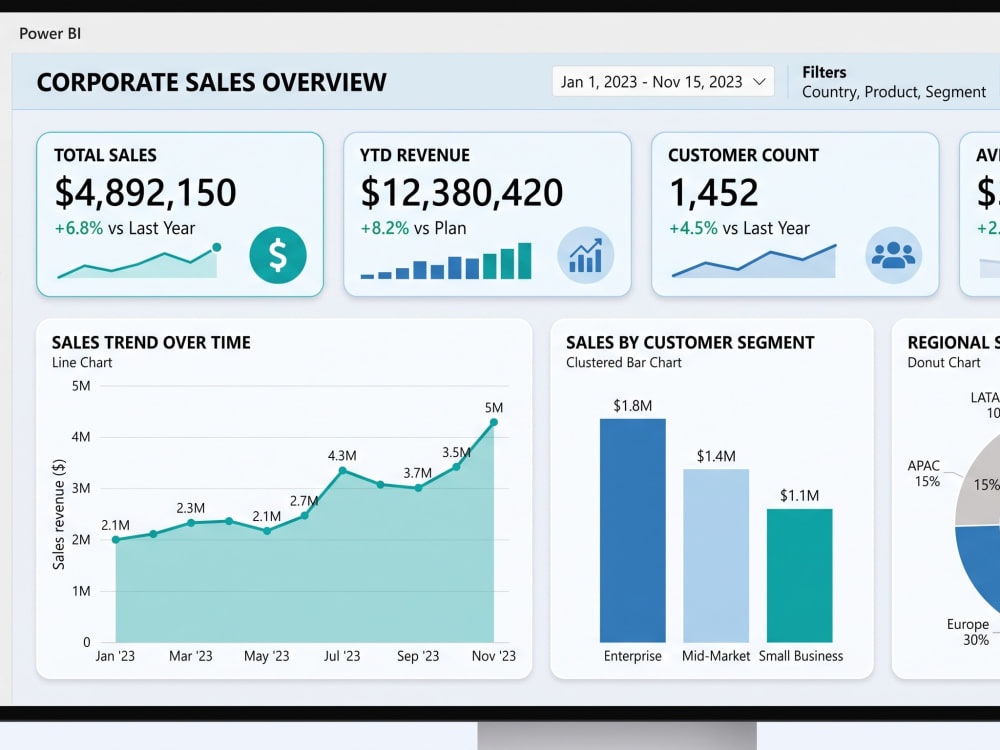This screenshot has width=1000, height=750.
Task: Click the +6.8% vs Last Year text
Action: tap(125, 228)
